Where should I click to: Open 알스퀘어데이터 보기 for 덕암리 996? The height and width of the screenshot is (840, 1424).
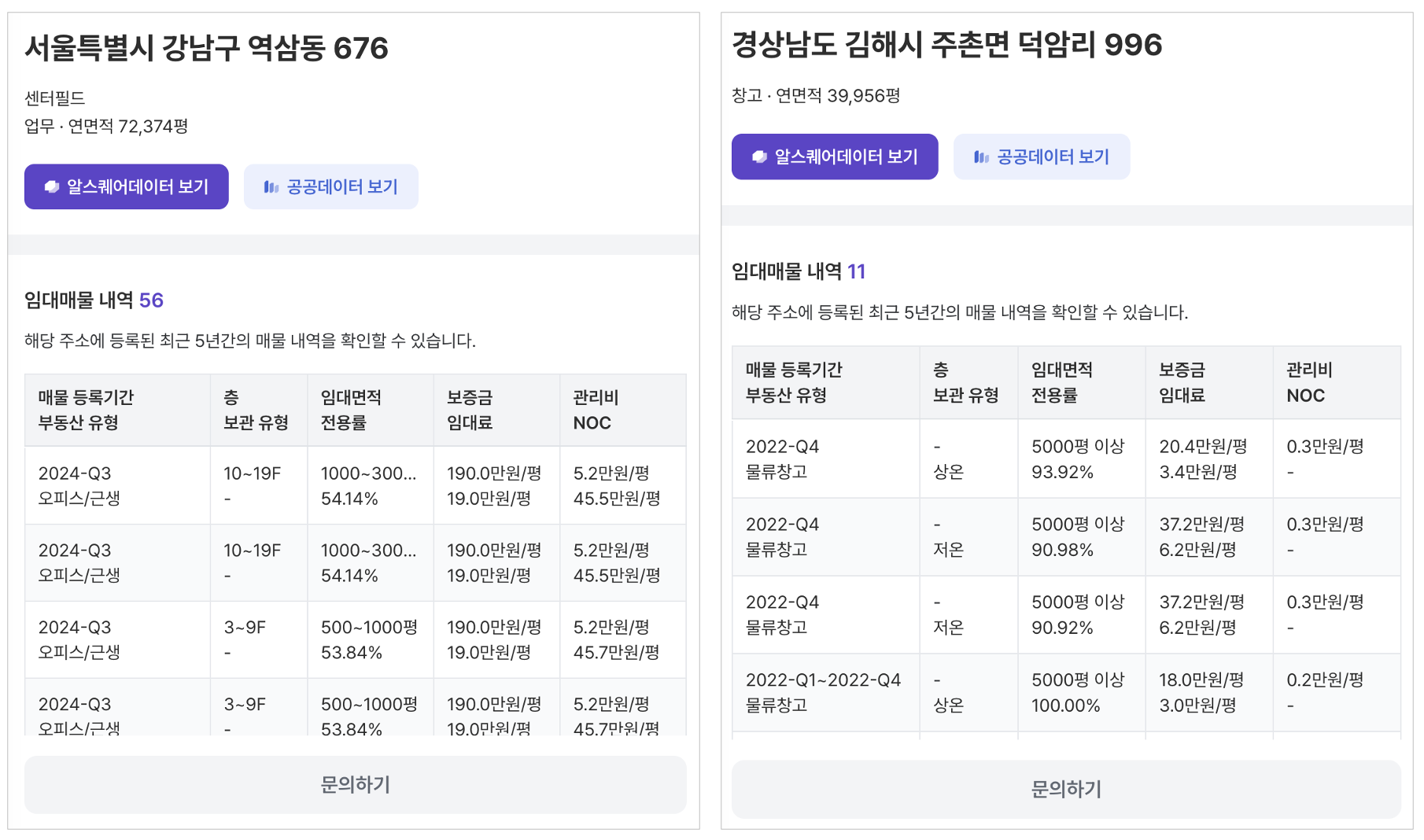[846, 157]
